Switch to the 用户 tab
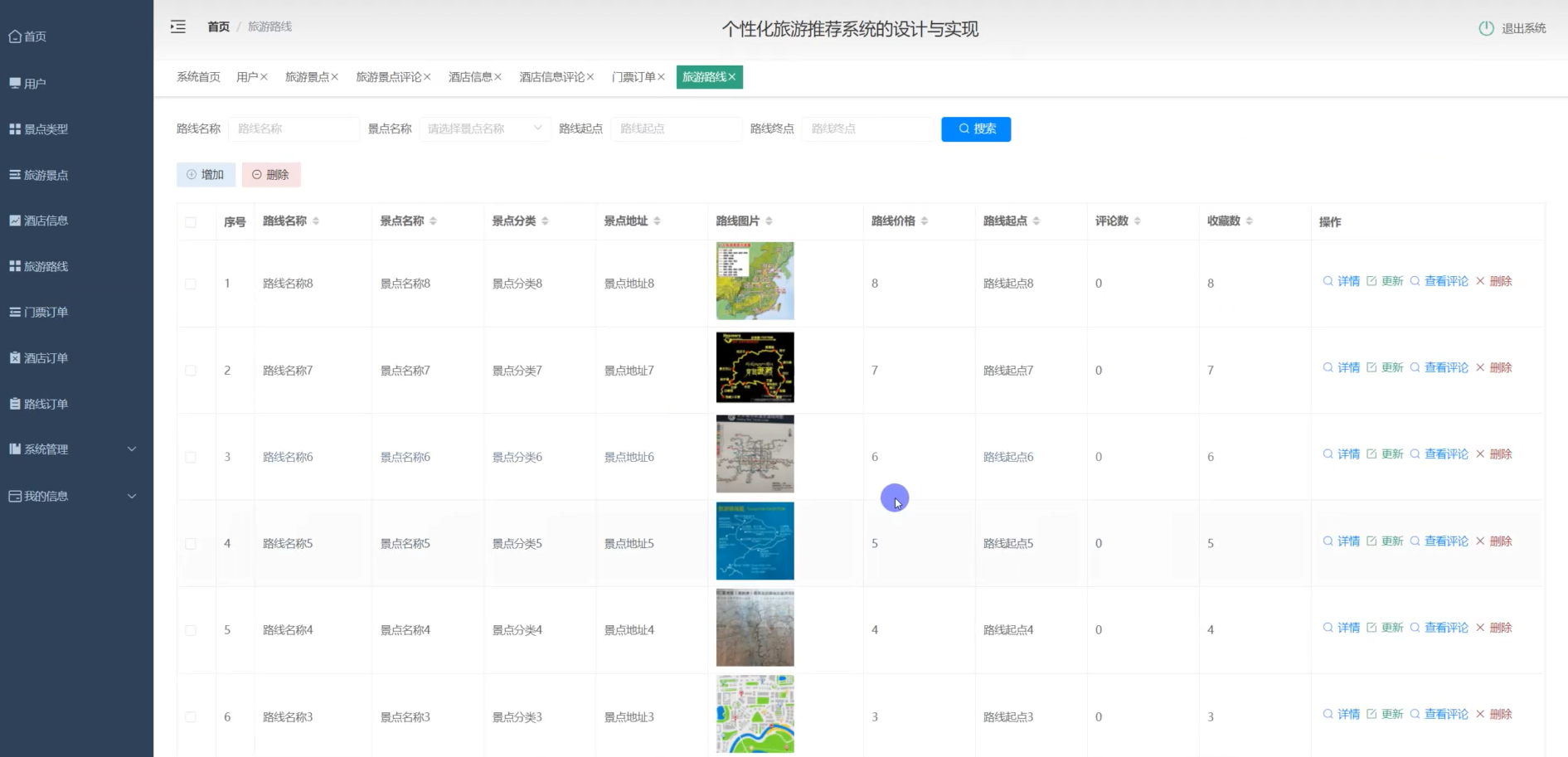1568x757 pixels. pyautogui.click(x=247, y=77)
